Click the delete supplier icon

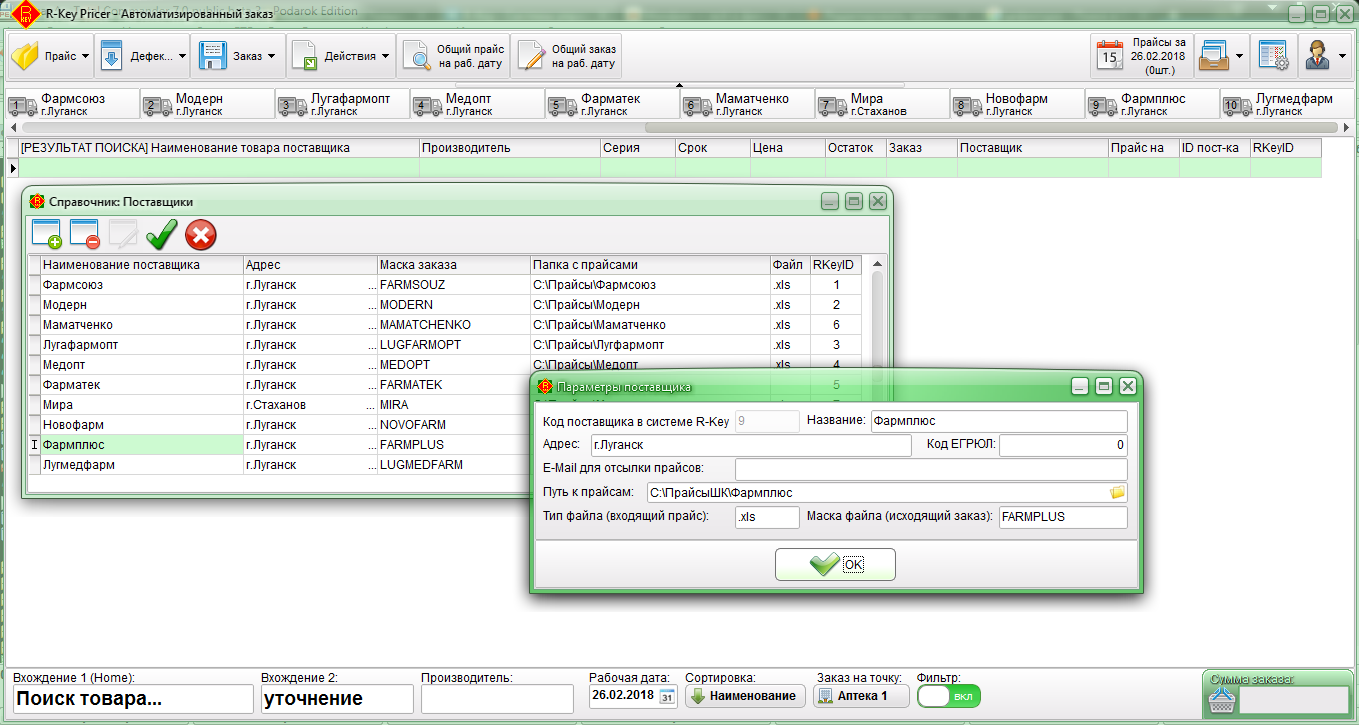pos(84,234)
